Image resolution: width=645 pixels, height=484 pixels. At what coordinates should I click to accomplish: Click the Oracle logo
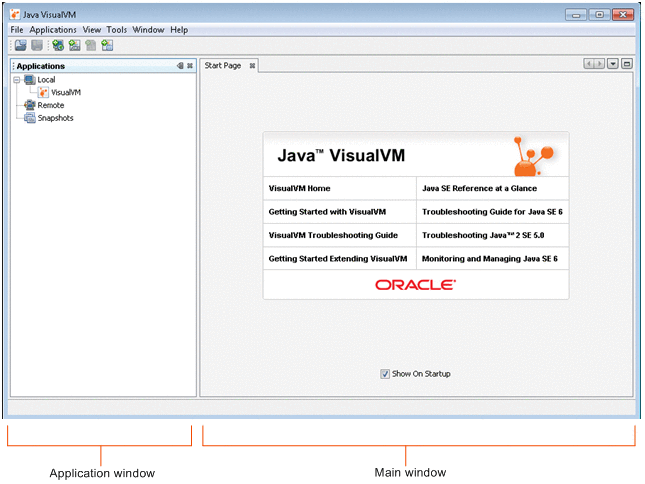pos(415,285)
